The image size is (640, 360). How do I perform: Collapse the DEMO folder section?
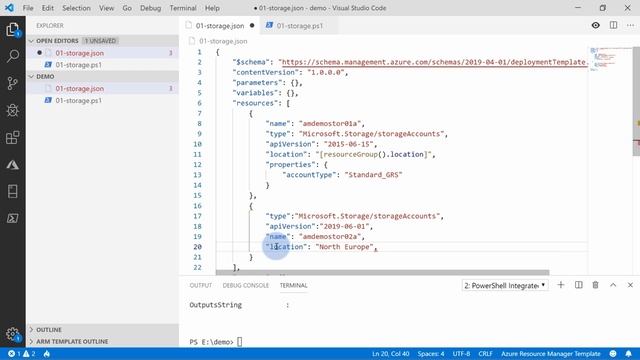coord(102,76)
